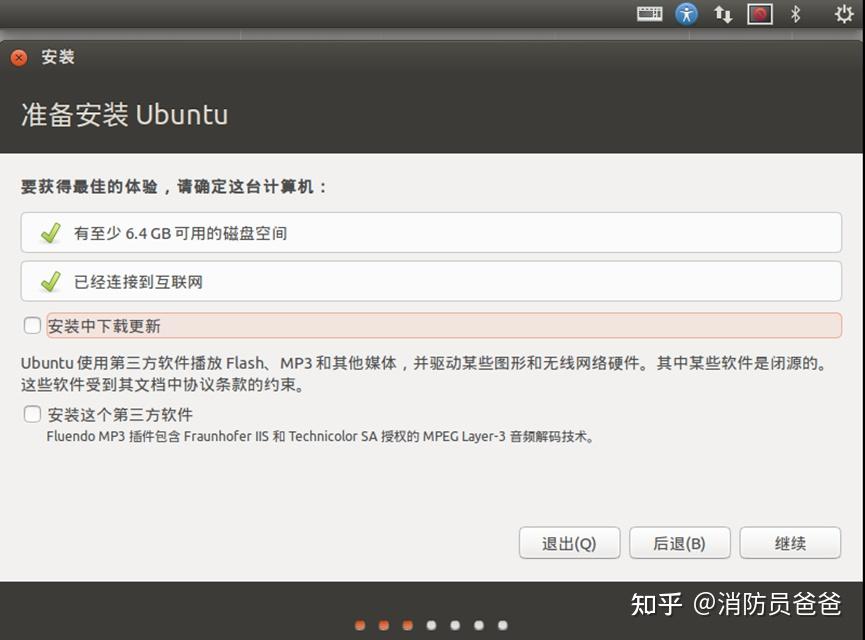
Task: Open the power gear menu at top right
Action: 843,13
